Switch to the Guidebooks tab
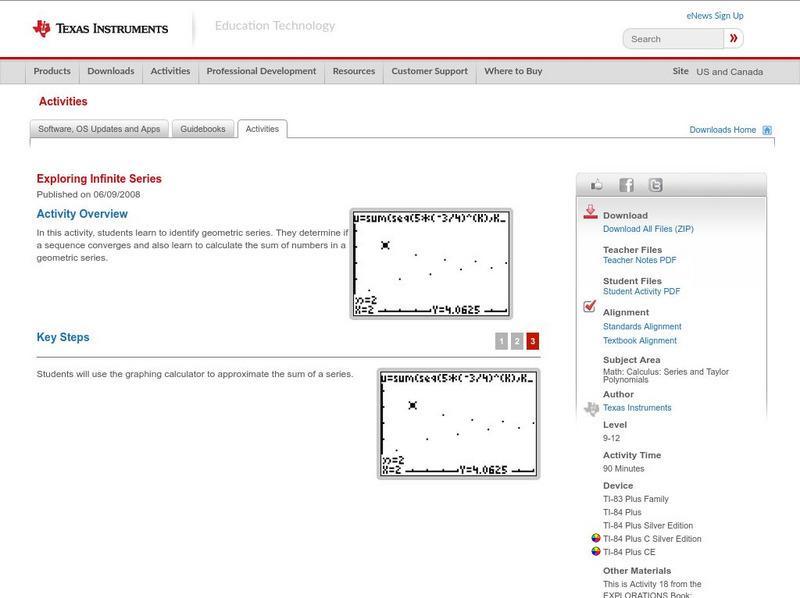The height and width of the screenshot is (598, 800). 203,129
